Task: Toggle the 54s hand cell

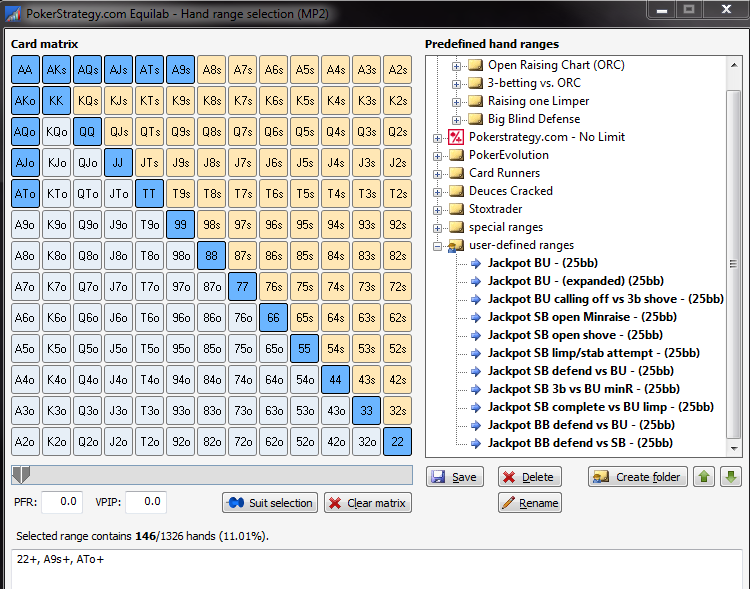Action: (x=335, y=349)
